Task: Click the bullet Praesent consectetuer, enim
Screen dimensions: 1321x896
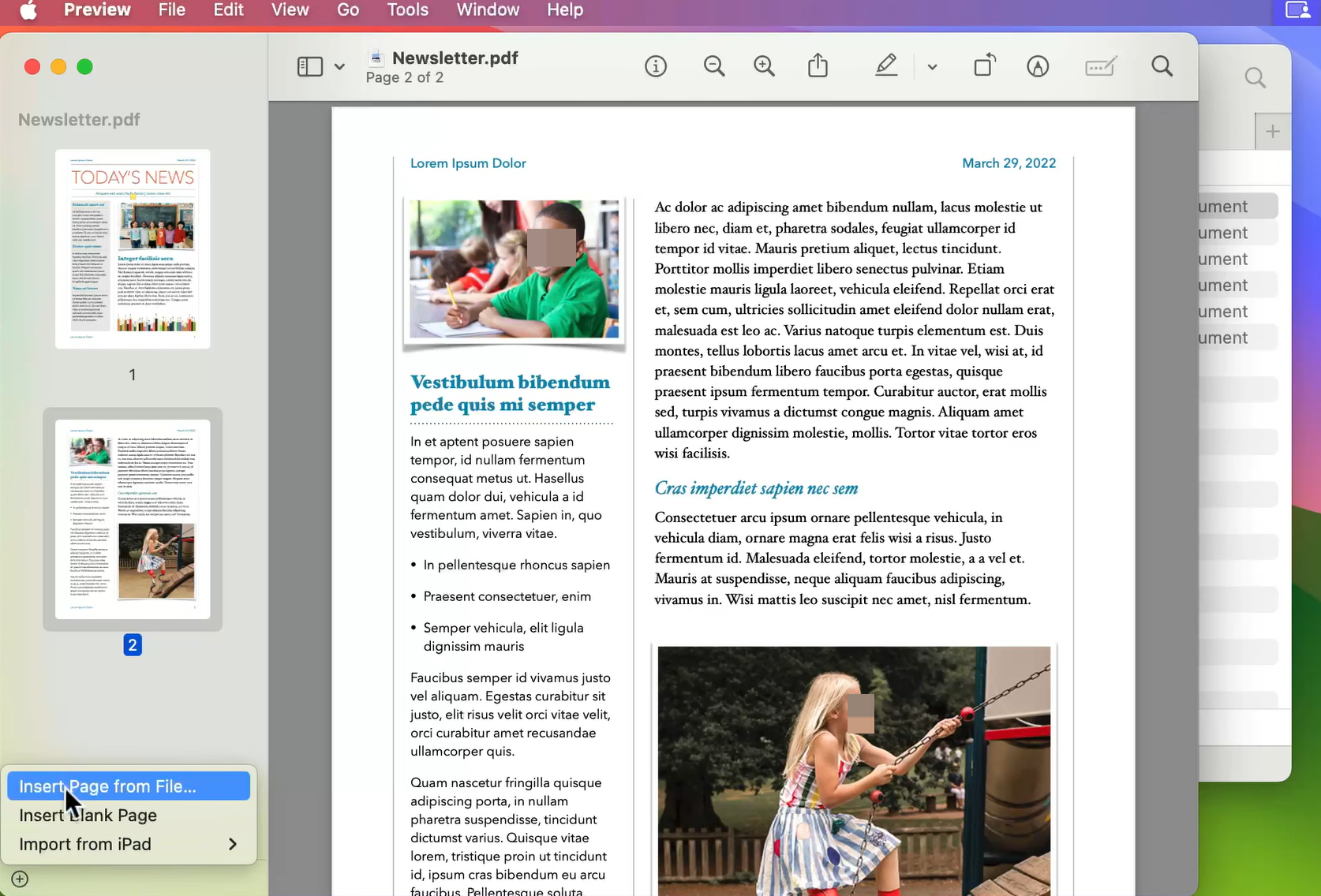Action: (507, 596)
